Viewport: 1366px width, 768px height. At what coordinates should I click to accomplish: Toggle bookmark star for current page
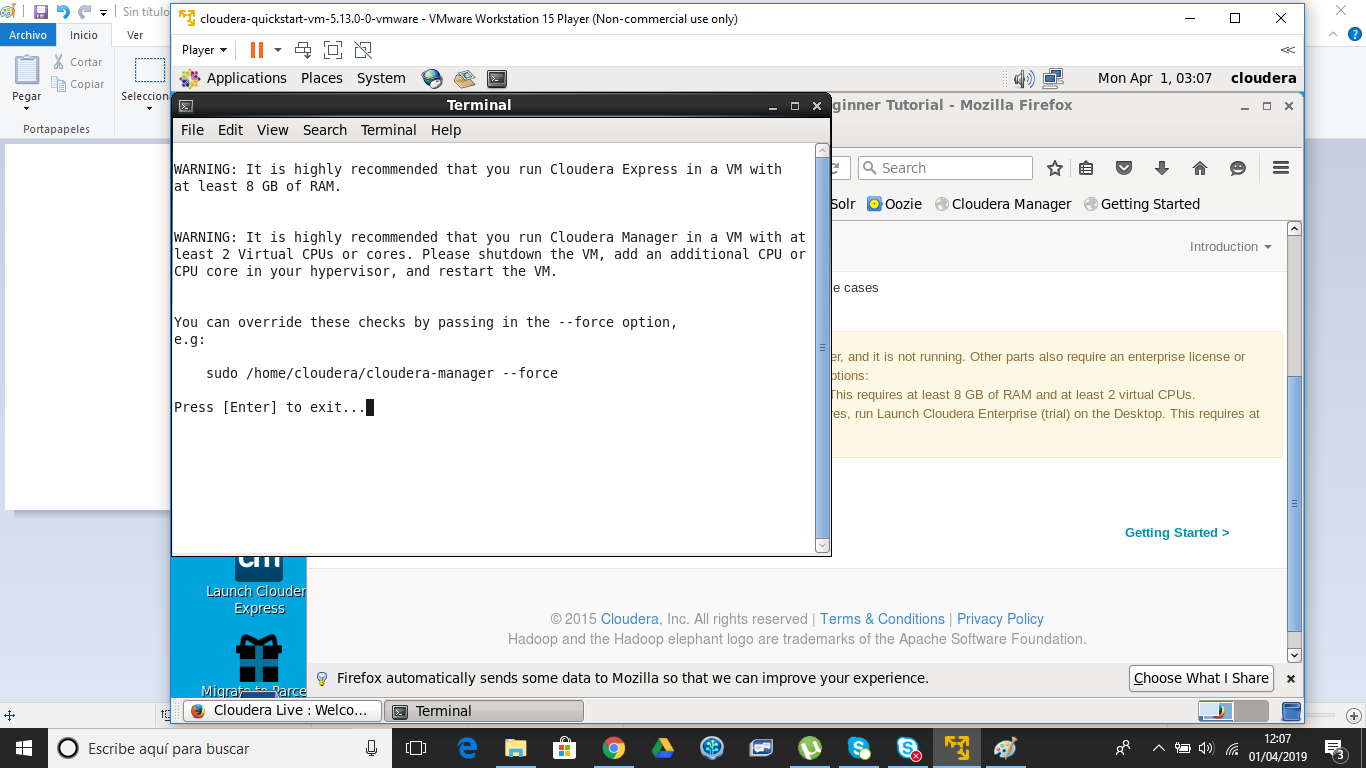tap(1055, 167)
